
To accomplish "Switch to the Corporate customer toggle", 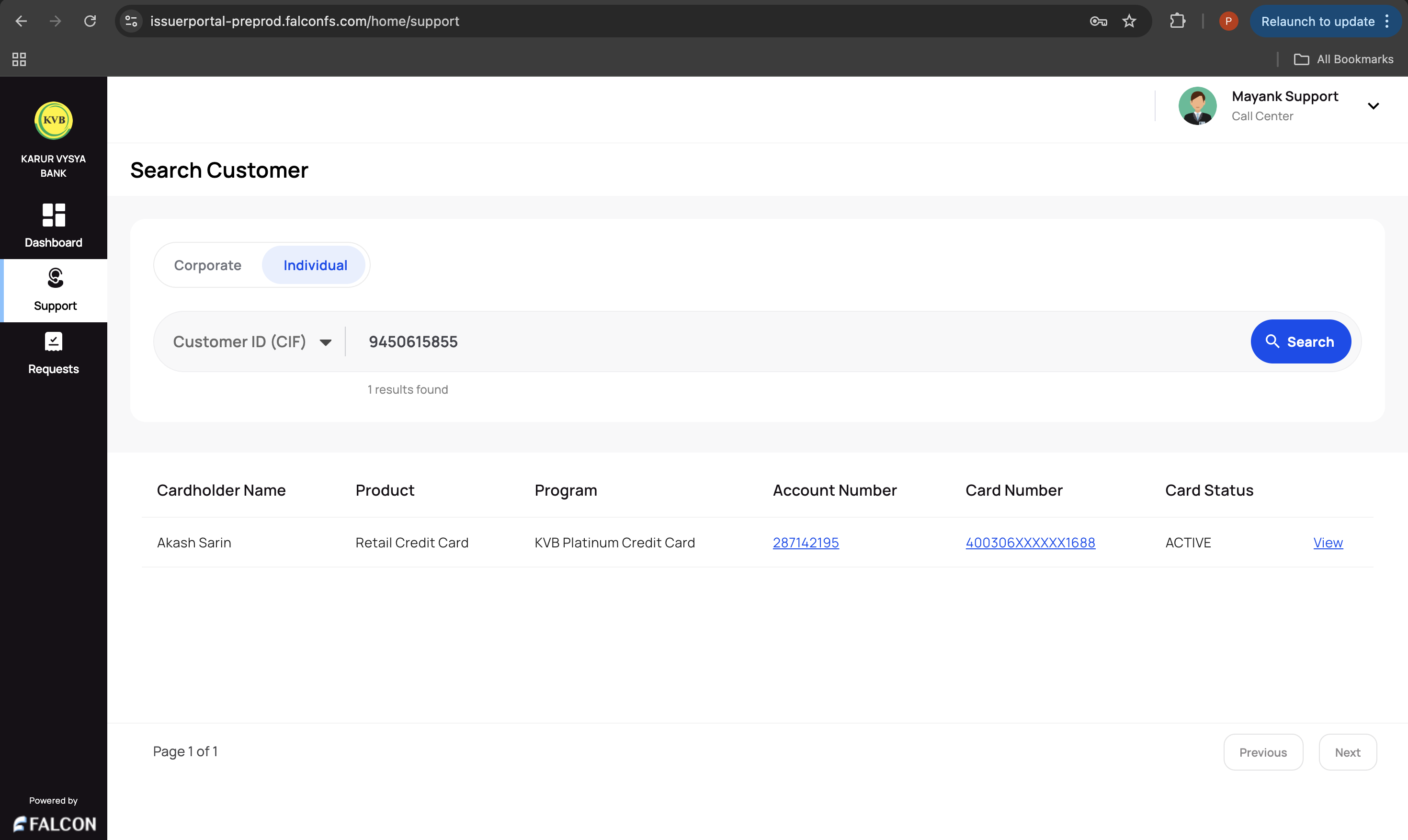I will point(208,265).
